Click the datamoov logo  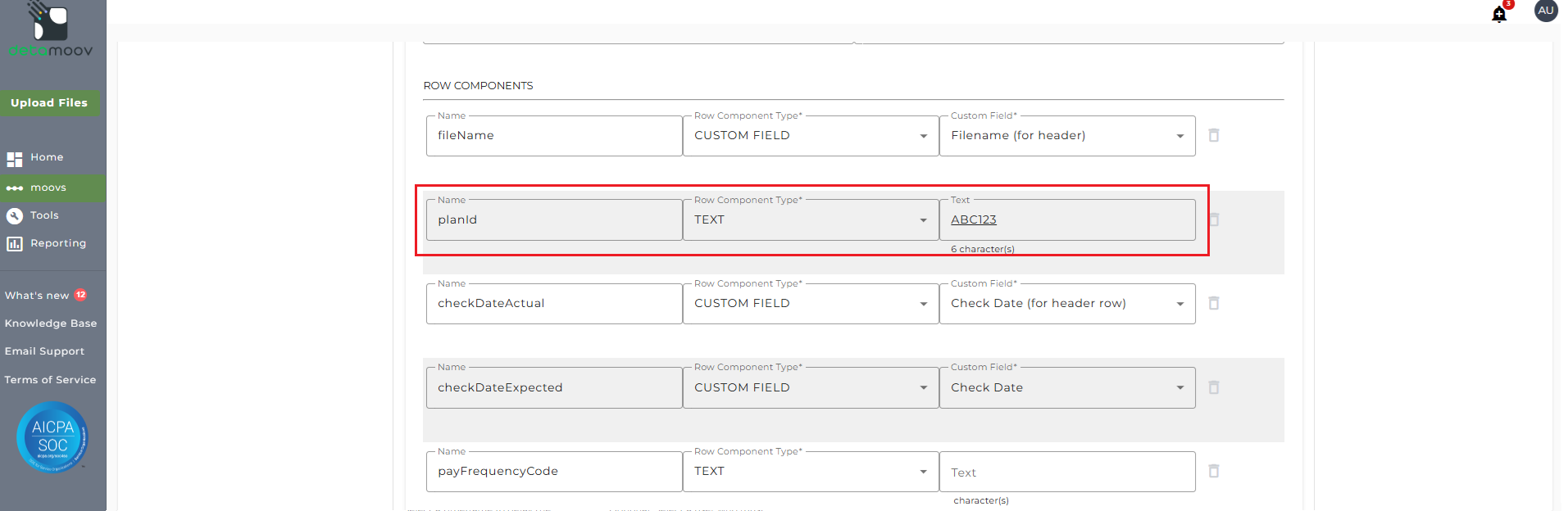tap(51, 30)
